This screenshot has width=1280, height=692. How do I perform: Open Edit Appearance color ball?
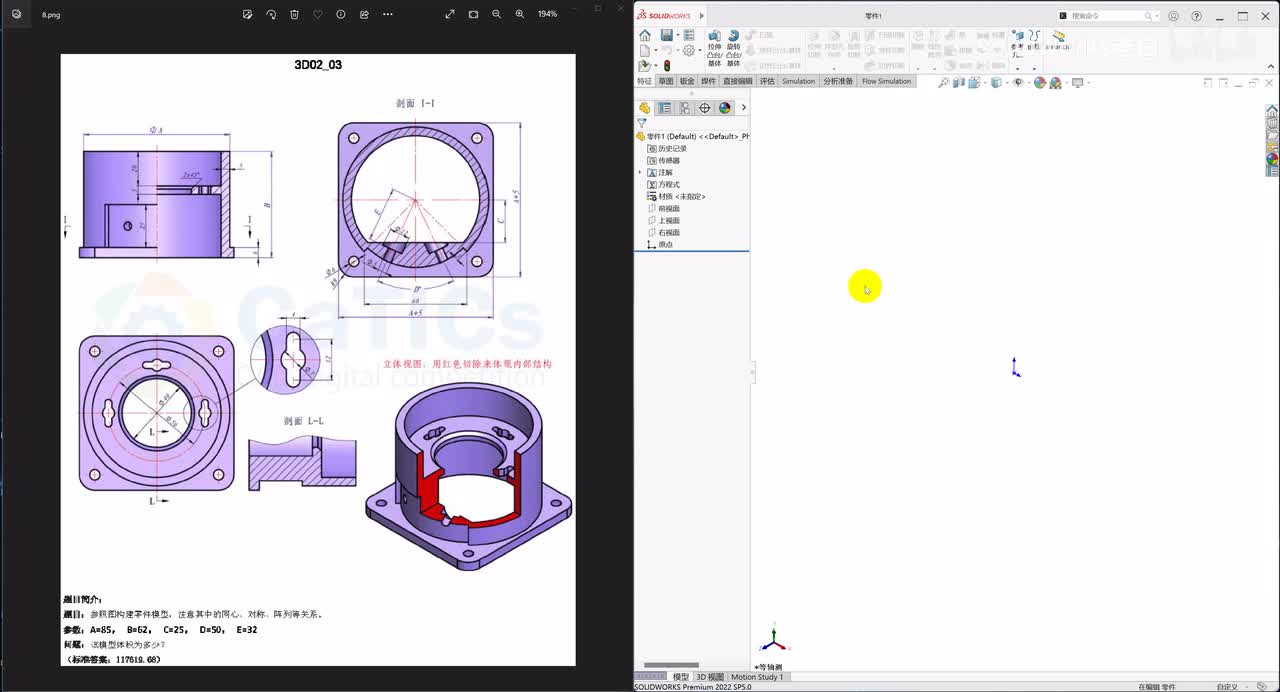point(1040,83)
